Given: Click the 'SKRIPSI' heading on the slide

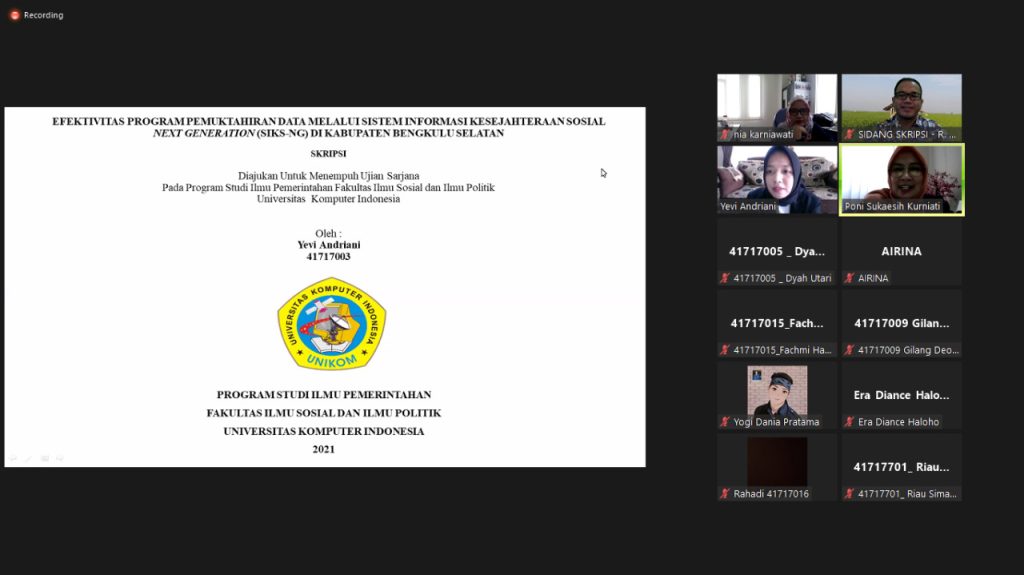Looking at the screenshot, I should 328,154.
